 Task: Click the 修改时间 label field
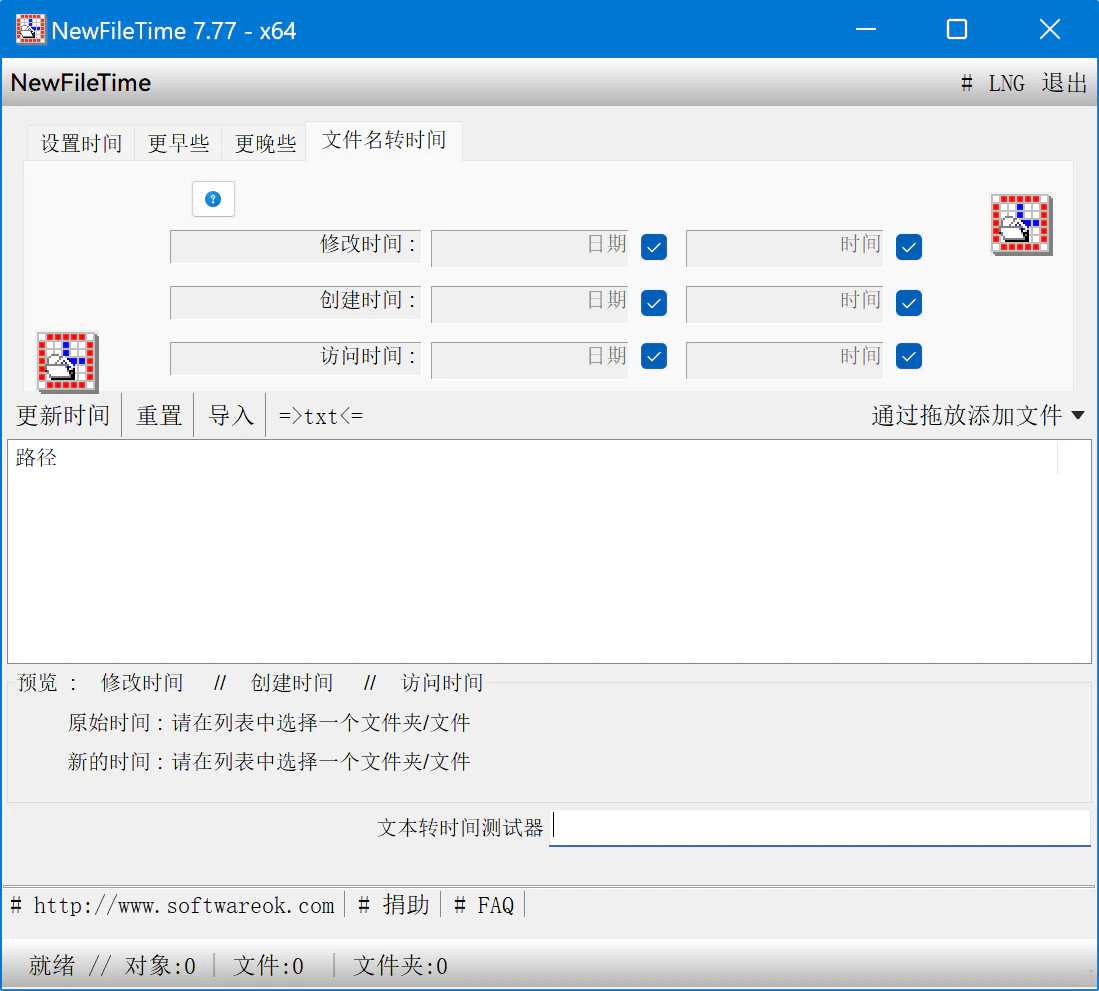(x=295, y=246)
